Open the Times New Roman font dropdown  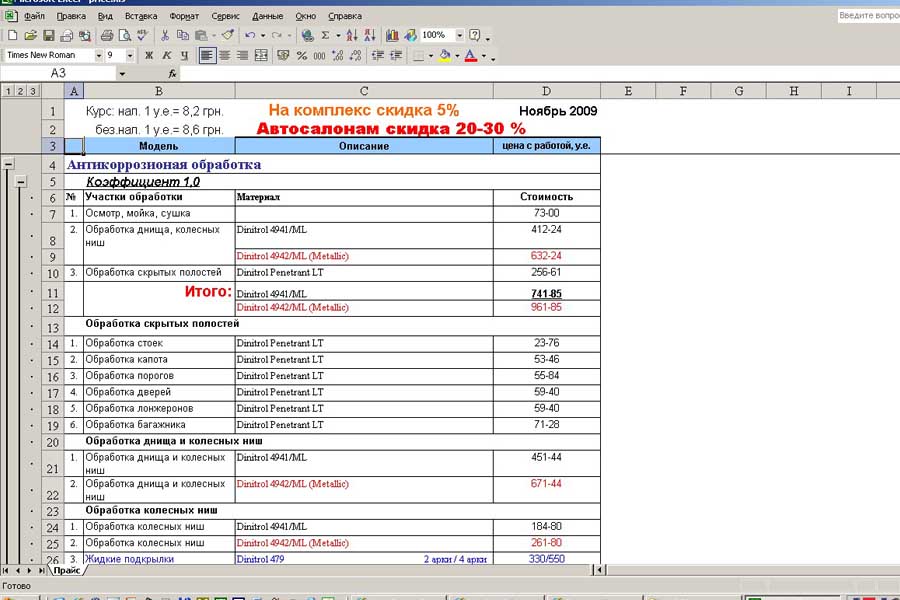click(x=99, y=56)
